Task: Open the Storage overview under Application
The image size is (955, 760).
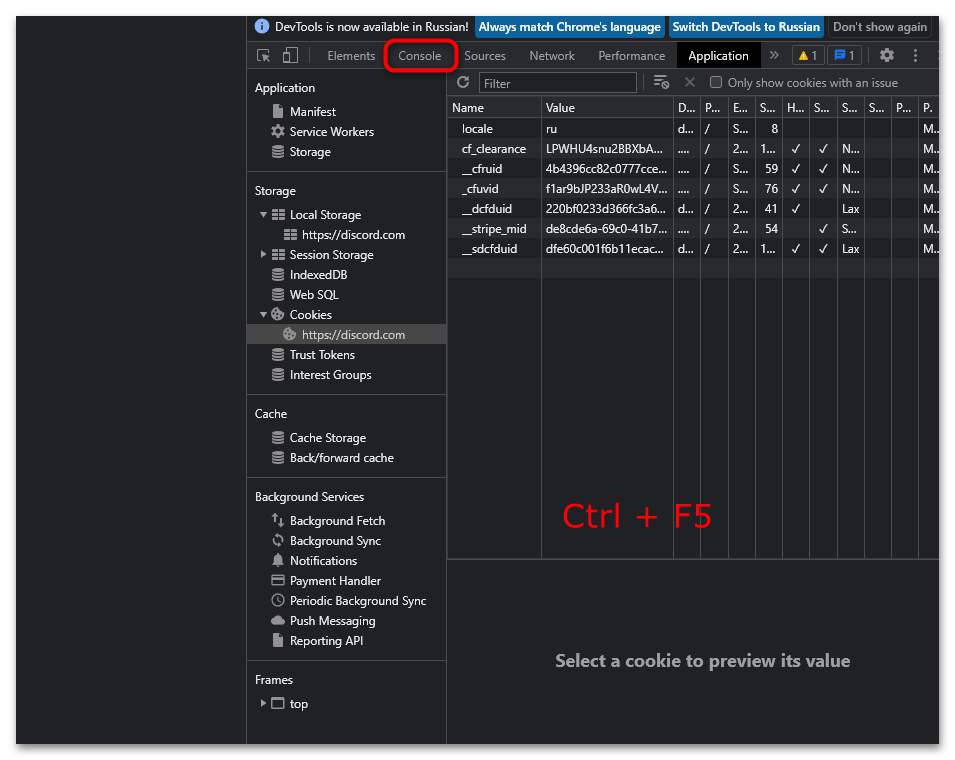Action: coord(301,152)
